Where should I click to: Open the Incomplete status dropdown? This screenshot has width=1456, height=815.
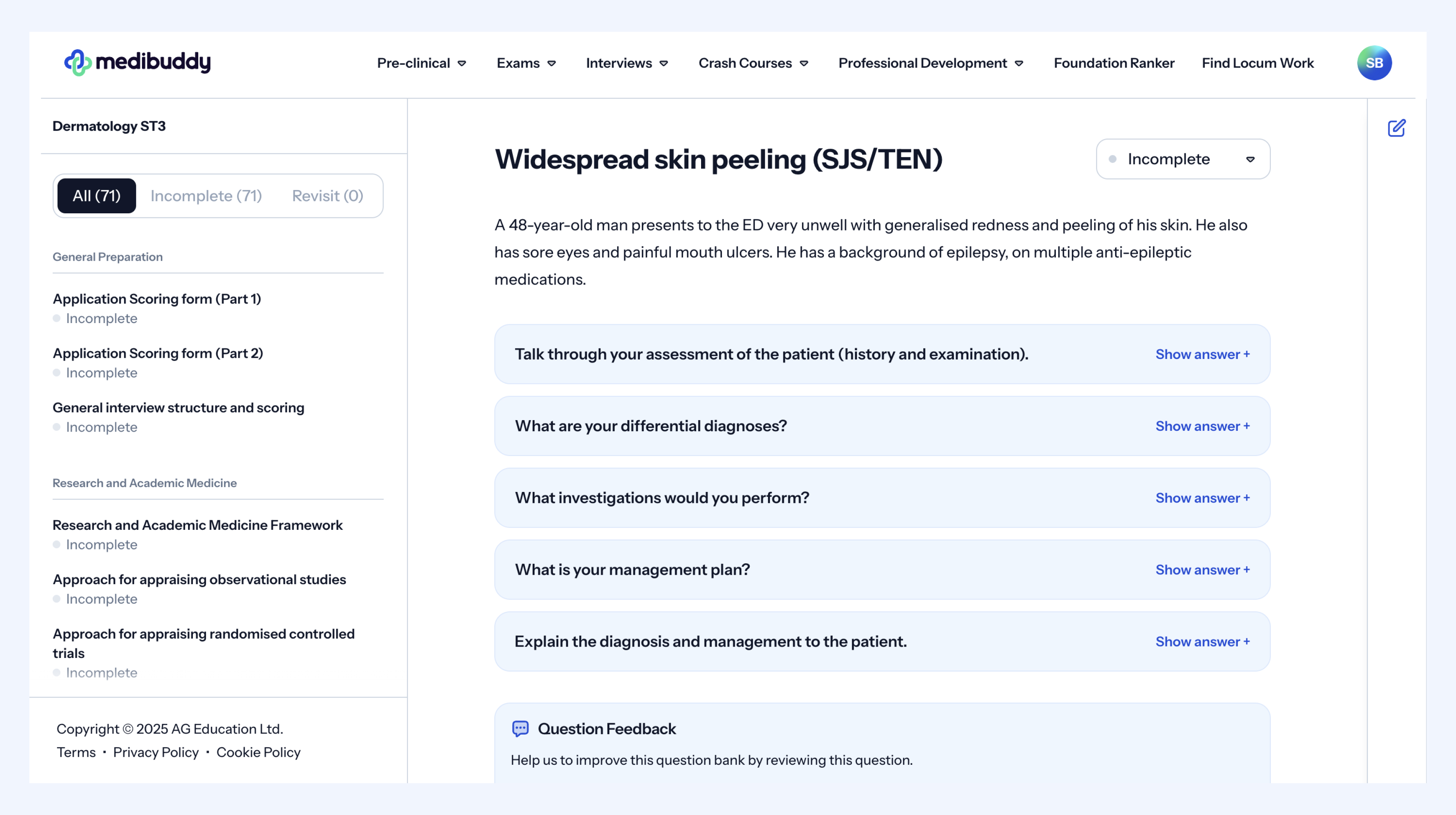pyautogui.click(x=1182, y=159)
